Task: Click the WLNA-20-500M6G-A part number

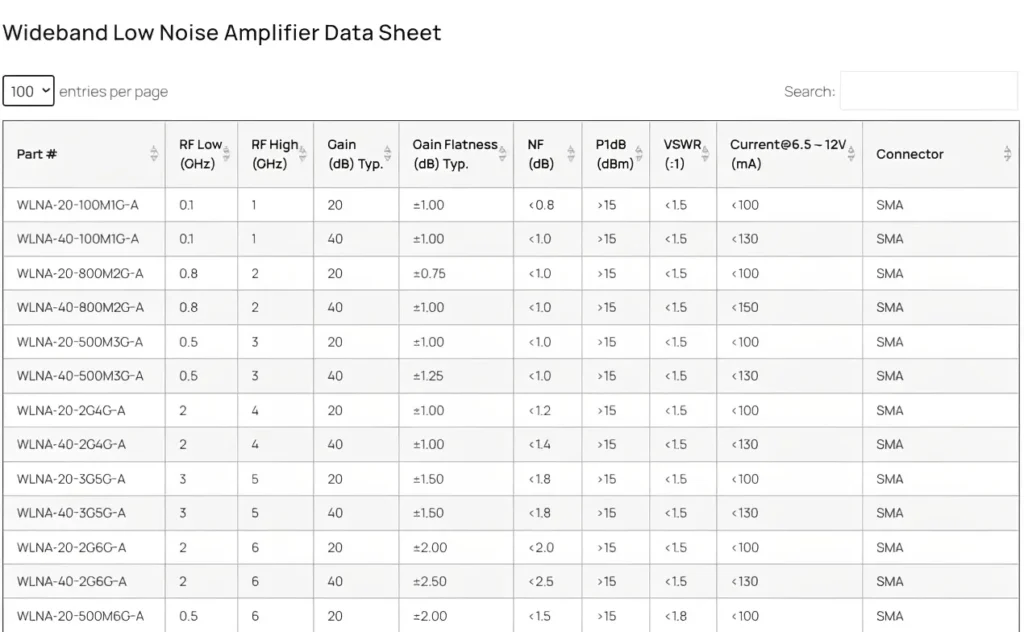Action: (80, 616)
